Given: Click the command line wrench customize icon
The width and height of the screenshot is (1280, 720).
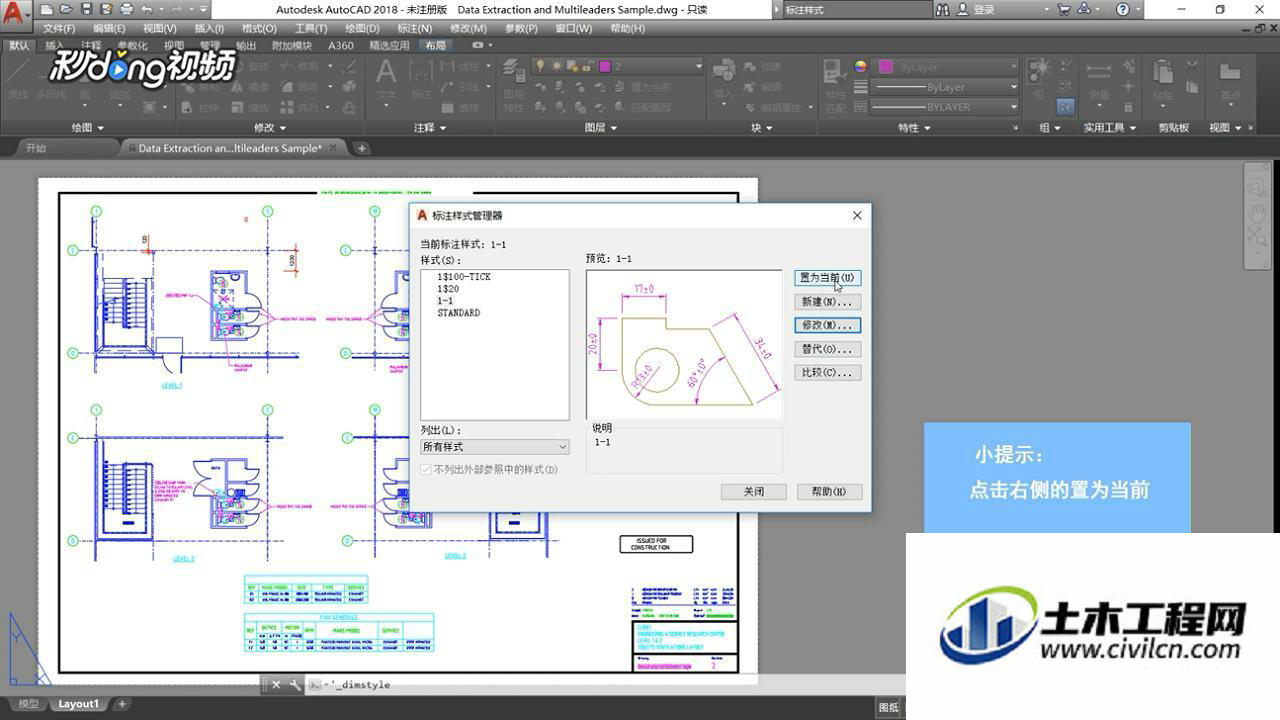Looking at the screenshot, I should pyautogui.click(x=294, y=685).
